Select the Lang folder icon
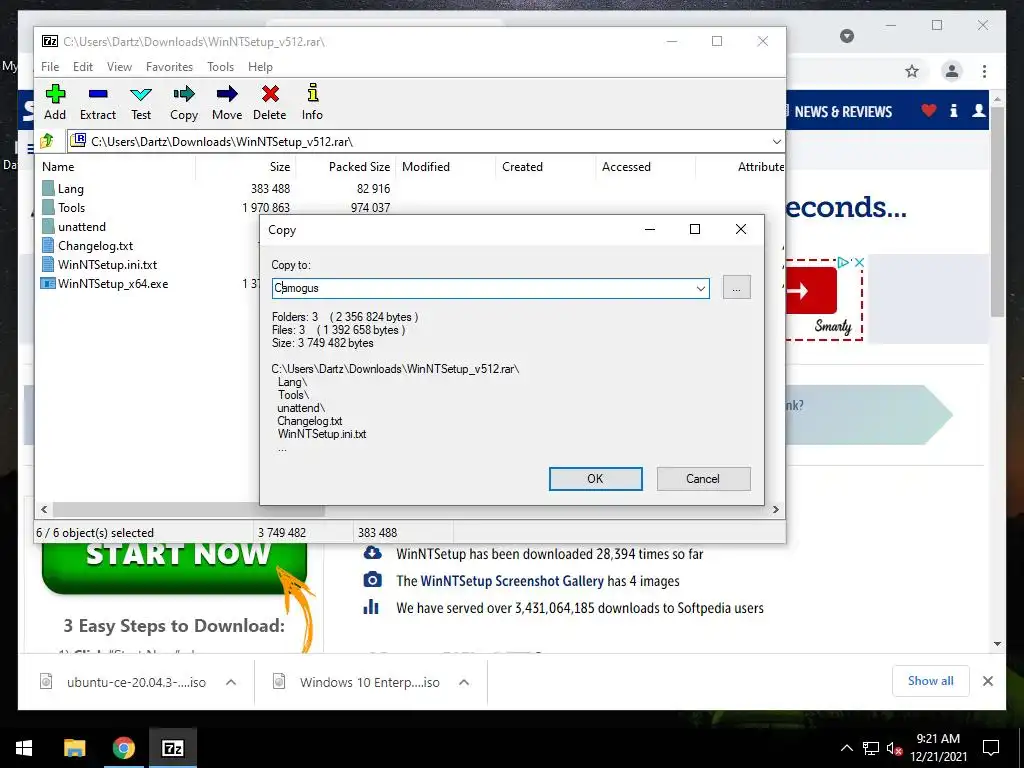 [x=48, y=189]
